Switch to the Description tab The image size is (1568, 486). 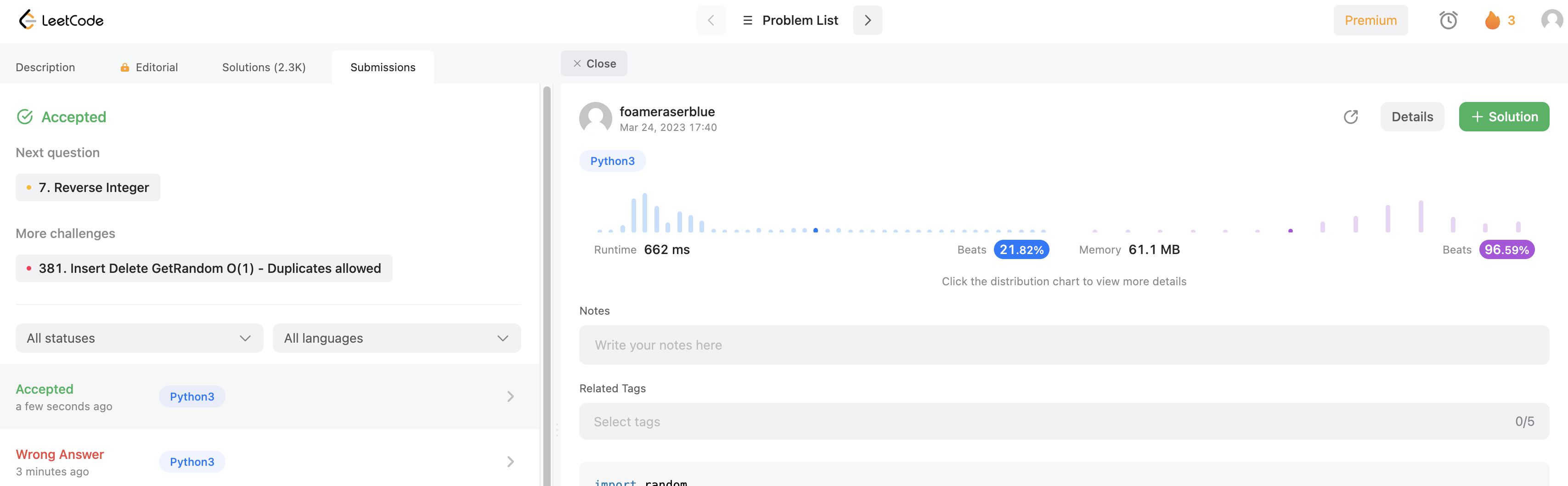45,67
